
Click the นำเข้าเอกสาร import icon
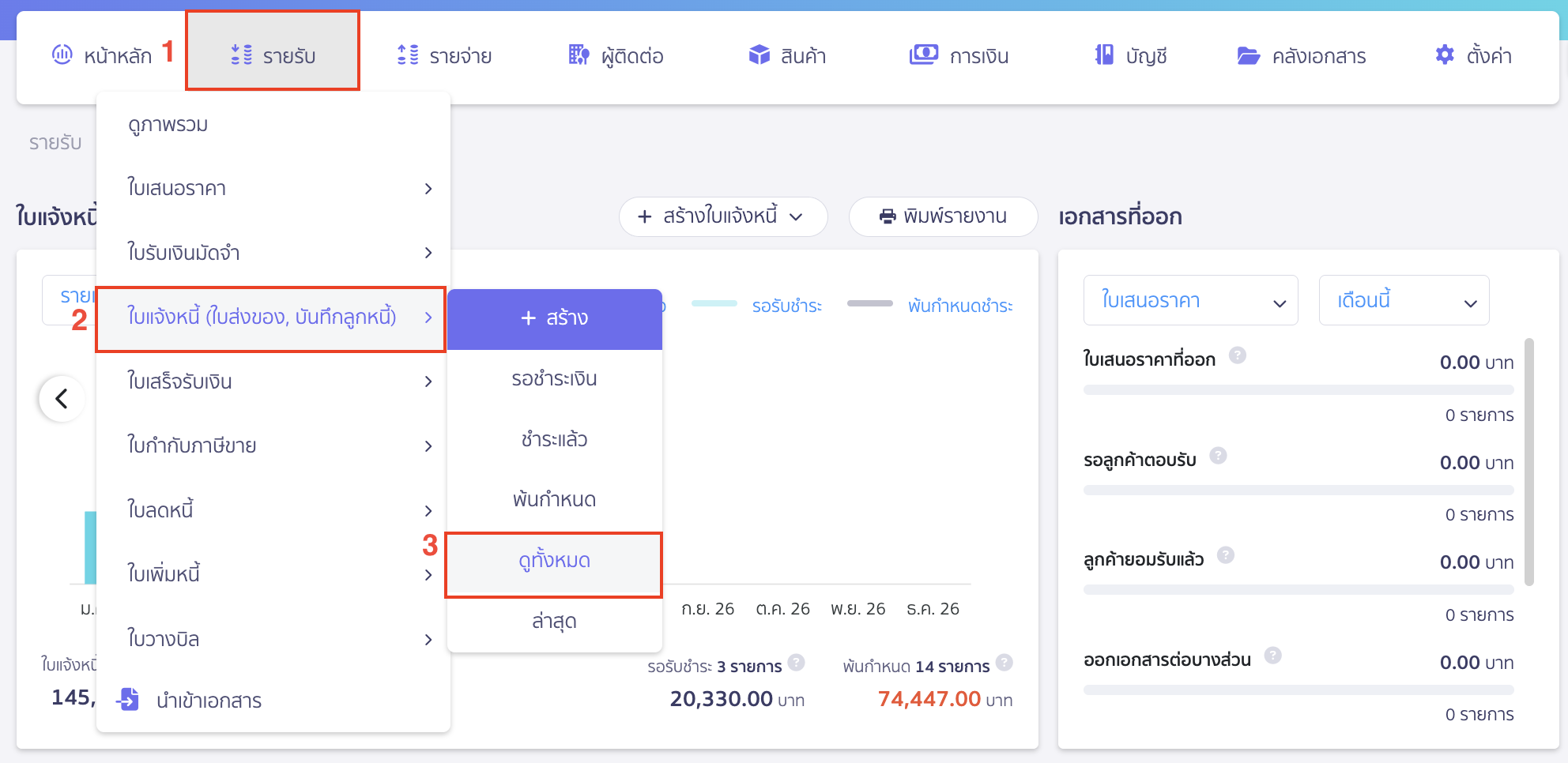click(127, 699)
